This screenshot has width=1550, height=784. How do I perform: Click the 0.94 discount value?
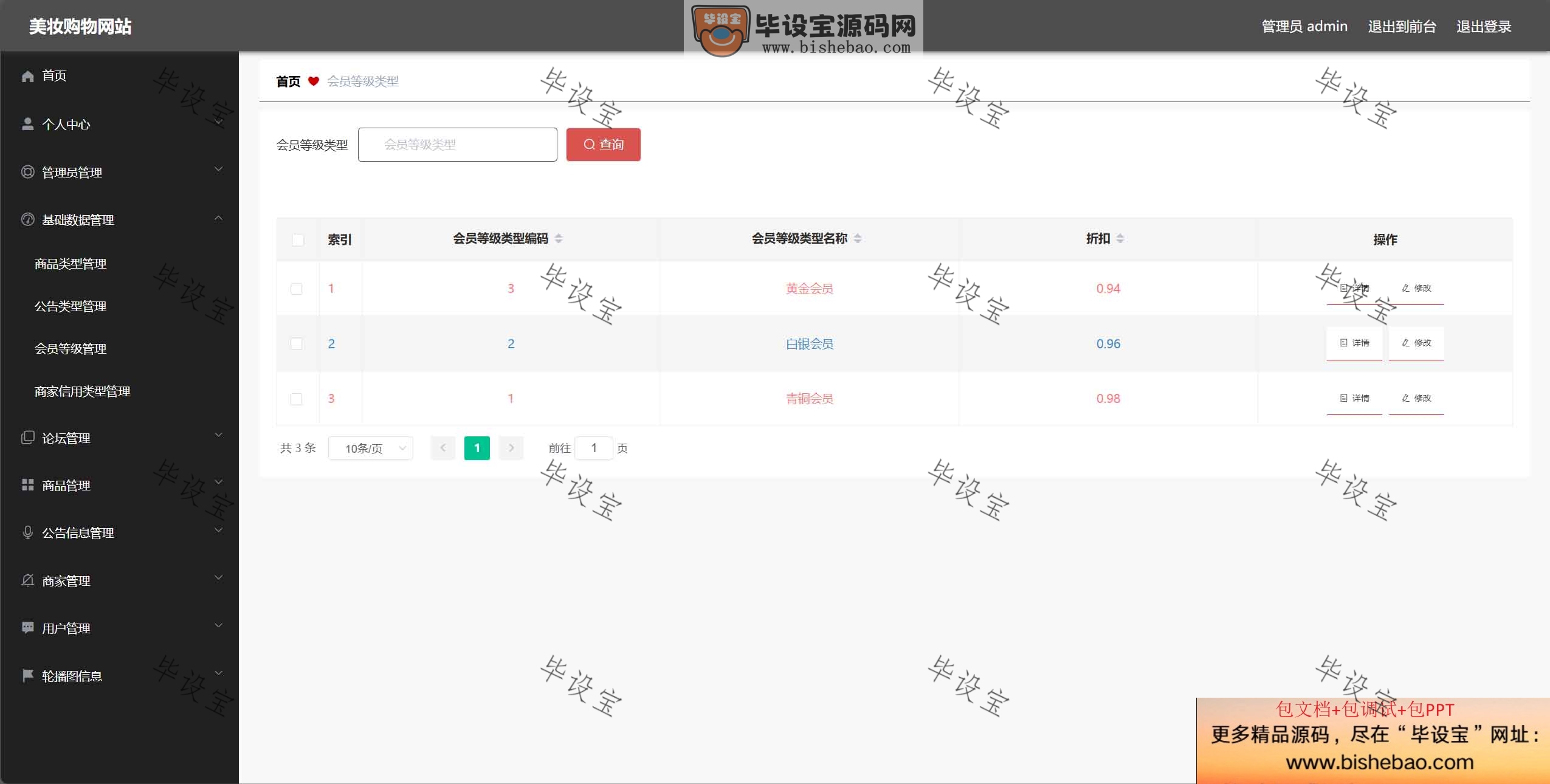pos(1108,289)
